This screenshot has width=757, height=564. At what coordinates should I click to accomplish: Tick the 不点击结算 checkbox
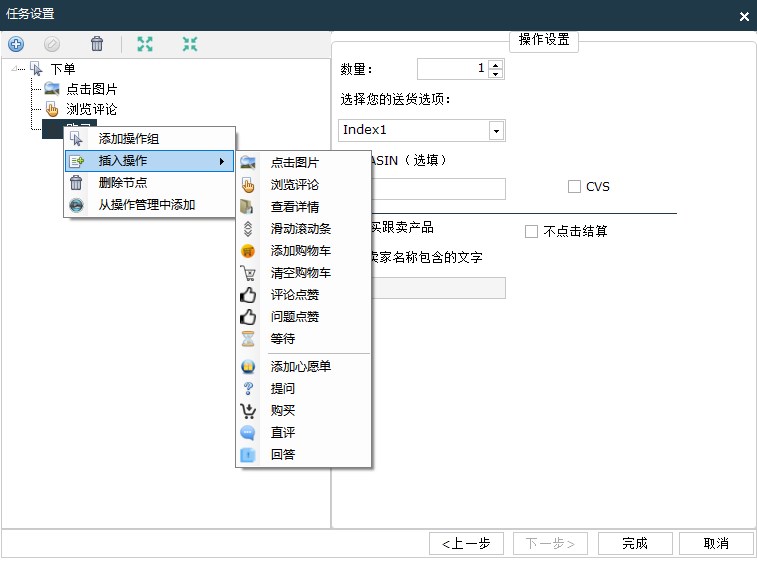(x=531, y=231)
